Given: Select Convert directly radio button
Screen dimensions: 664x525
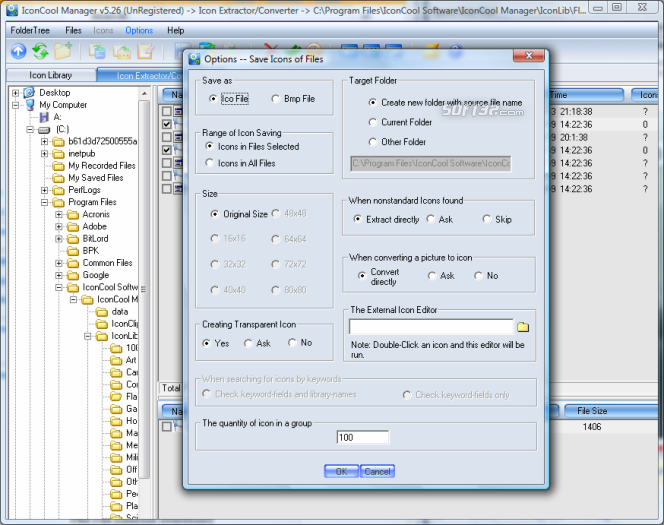Looking at the screenshot, I should [x=362, y=276].
